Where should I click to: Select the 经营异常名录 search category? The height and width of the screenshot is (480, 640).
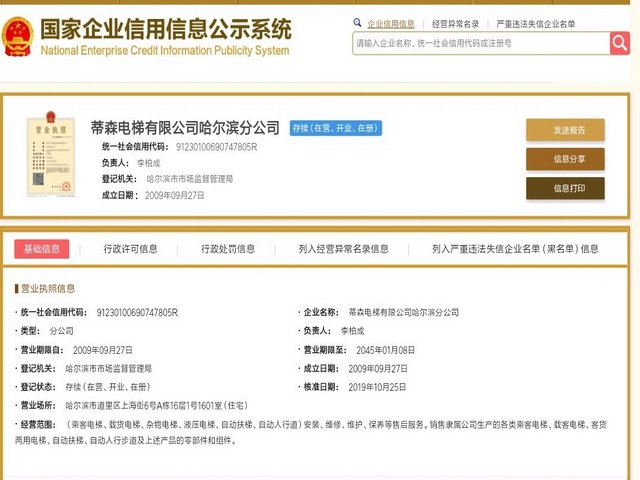pyautogui.click(x=455, y=24)
